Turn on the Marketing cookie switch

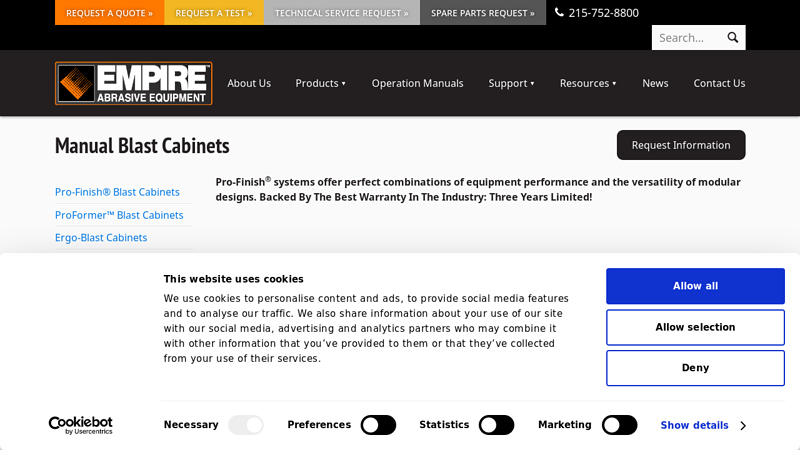[x=619, y=425]
